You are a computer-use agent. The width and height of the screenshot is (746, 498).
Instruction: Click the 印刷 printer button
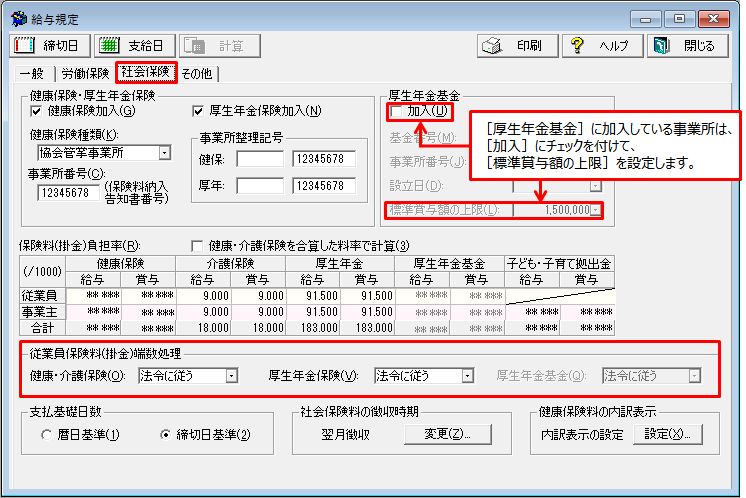[515, 46]
